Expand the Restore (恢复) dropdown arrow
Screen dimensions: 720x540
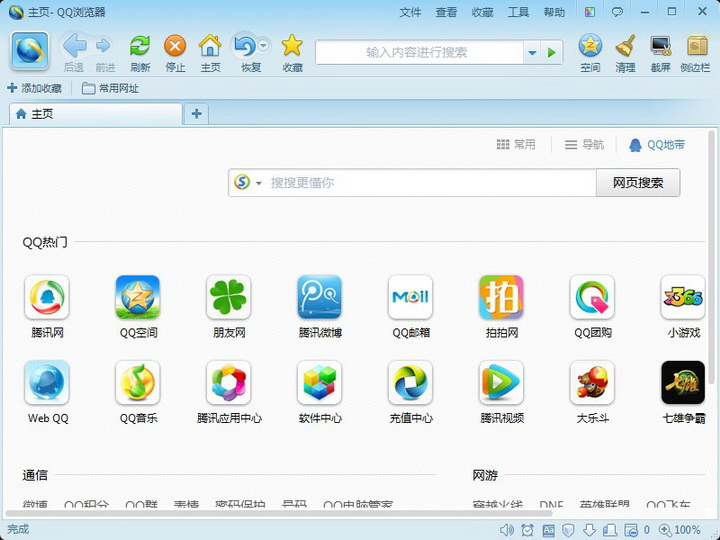click(x=263, y=45)
